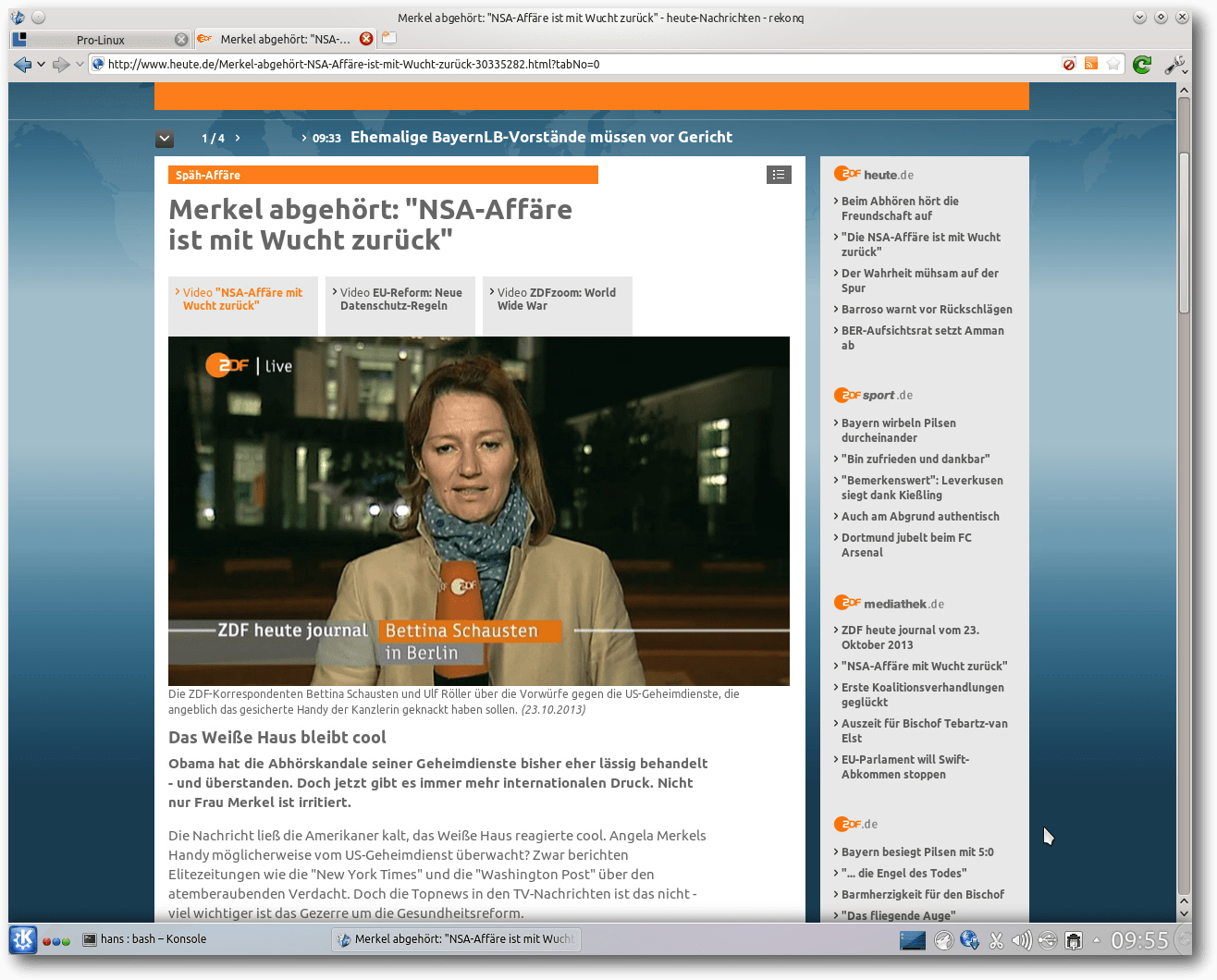Click the RSS feed icon in URL bar
This screenshot has height=980, width=1217.
click(1091, 64)
